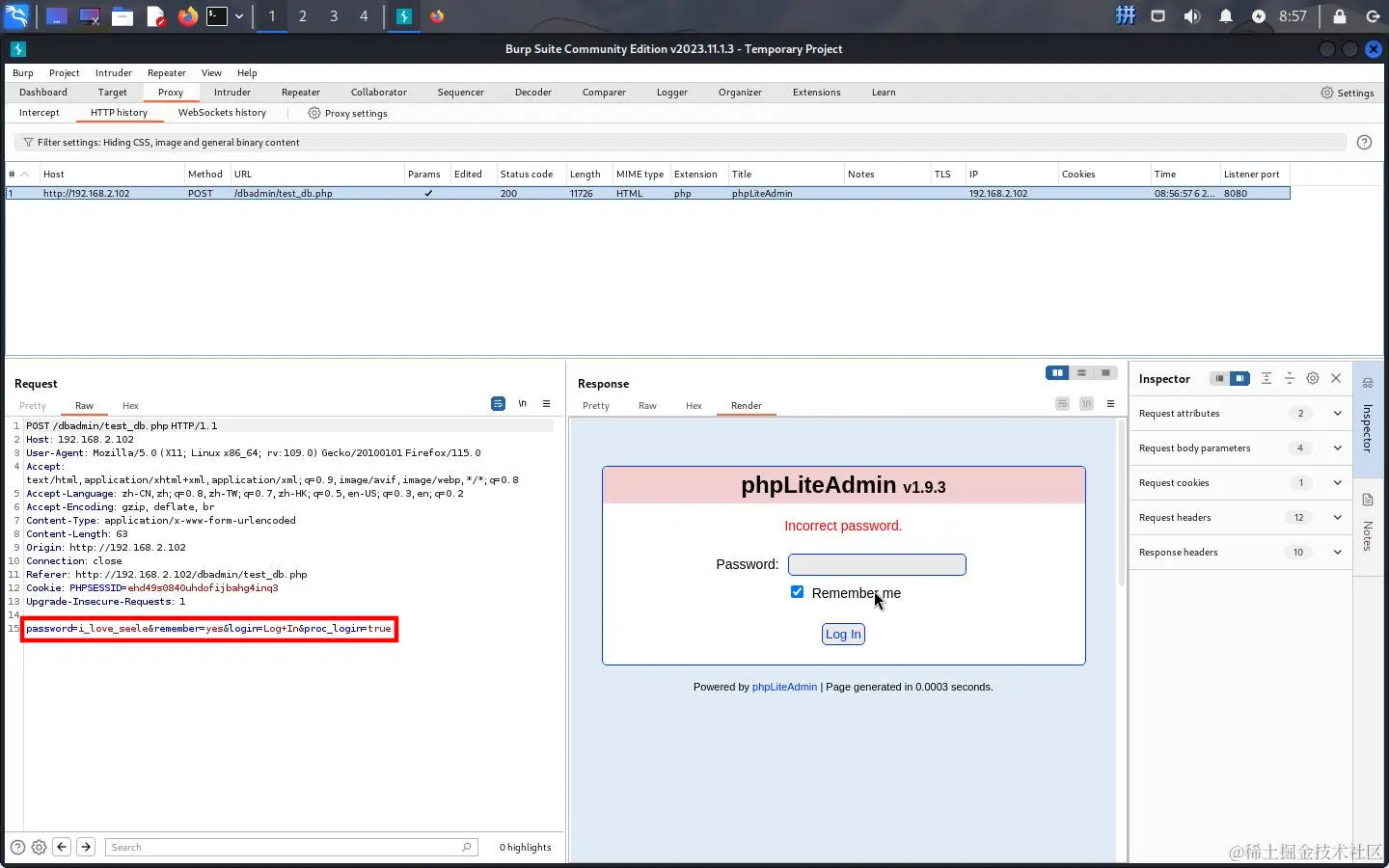
Task: Expand all Inspector sections
Action: 1266,379
